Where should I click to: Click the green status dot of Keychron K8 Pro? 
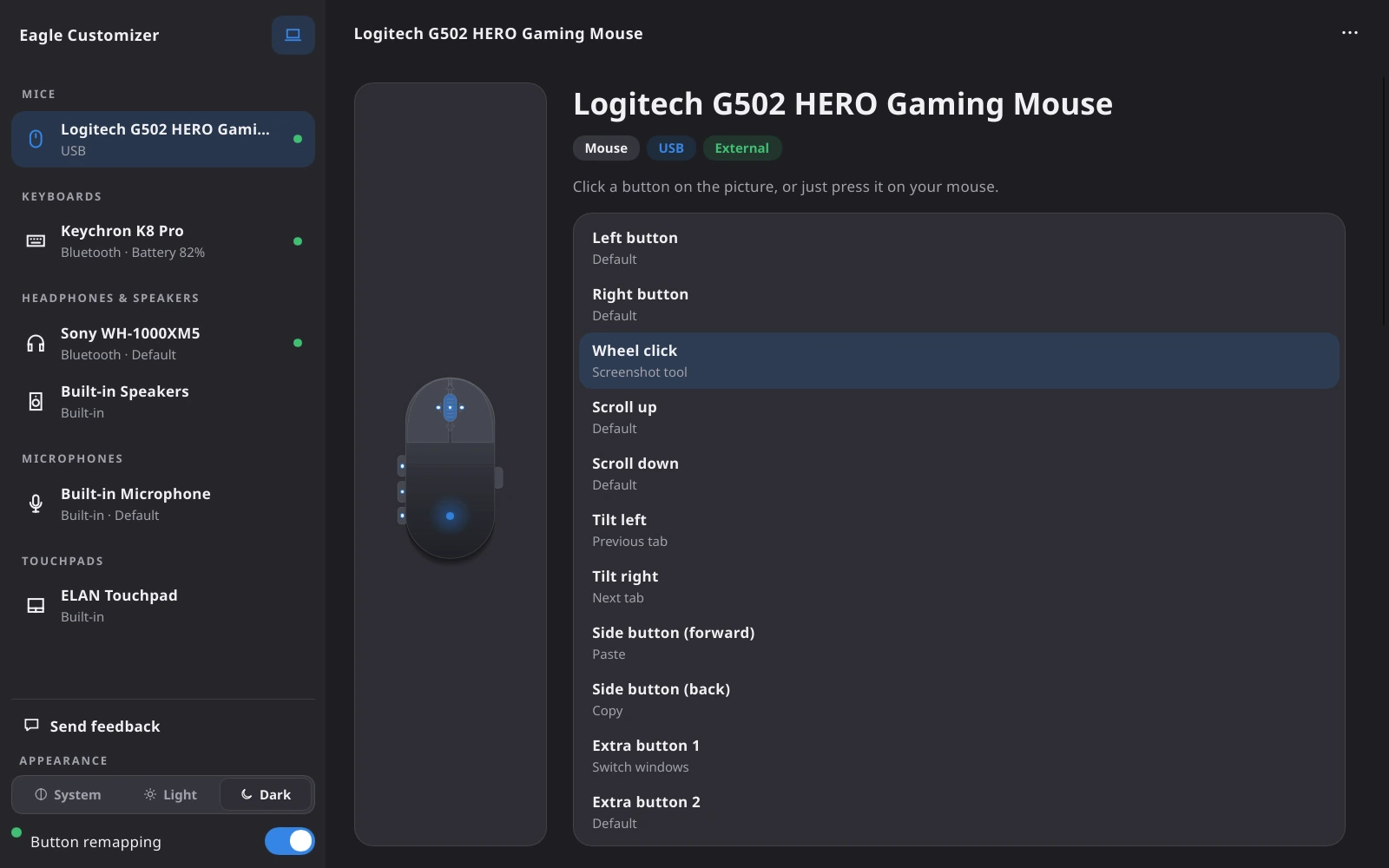298,241
